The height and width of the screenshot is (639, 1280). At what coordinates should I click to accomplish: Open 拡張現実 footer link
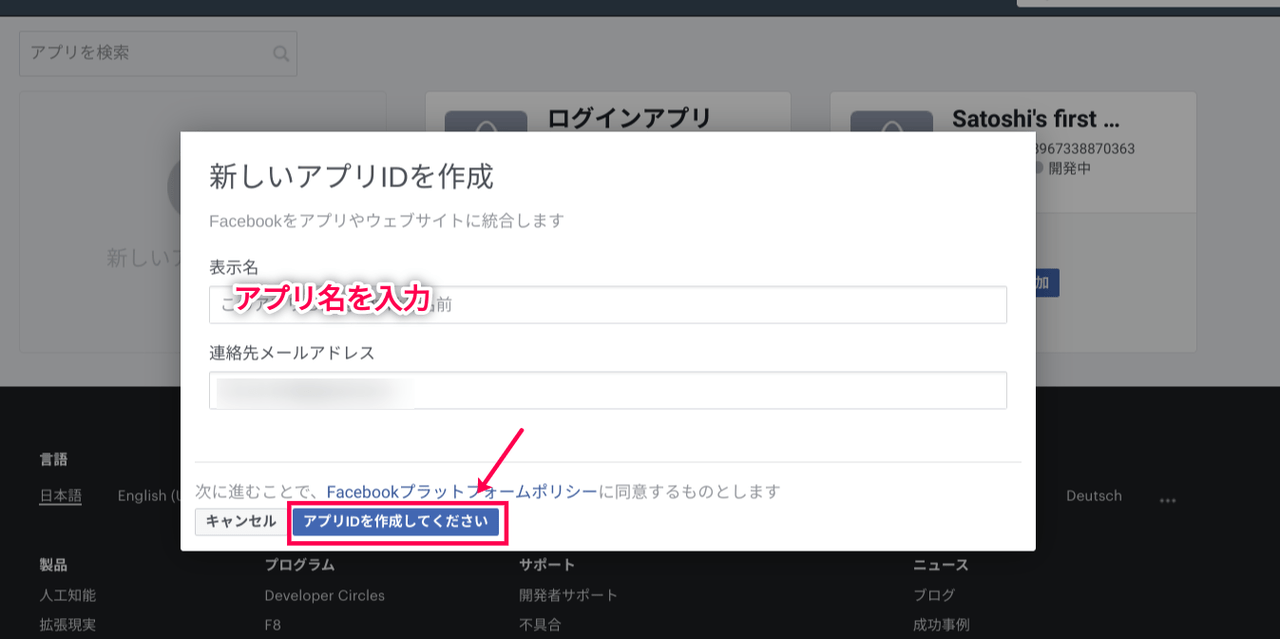tap(68, 625)
